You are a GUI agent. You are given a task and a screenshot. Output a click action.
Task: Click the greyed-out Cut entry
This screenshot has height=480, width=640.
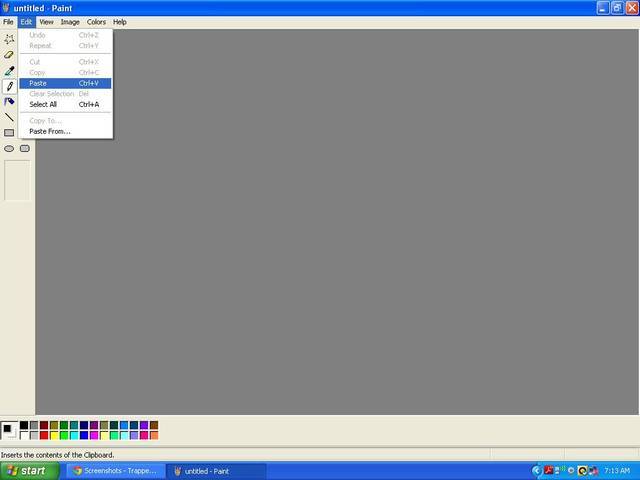tap(65, 62)
